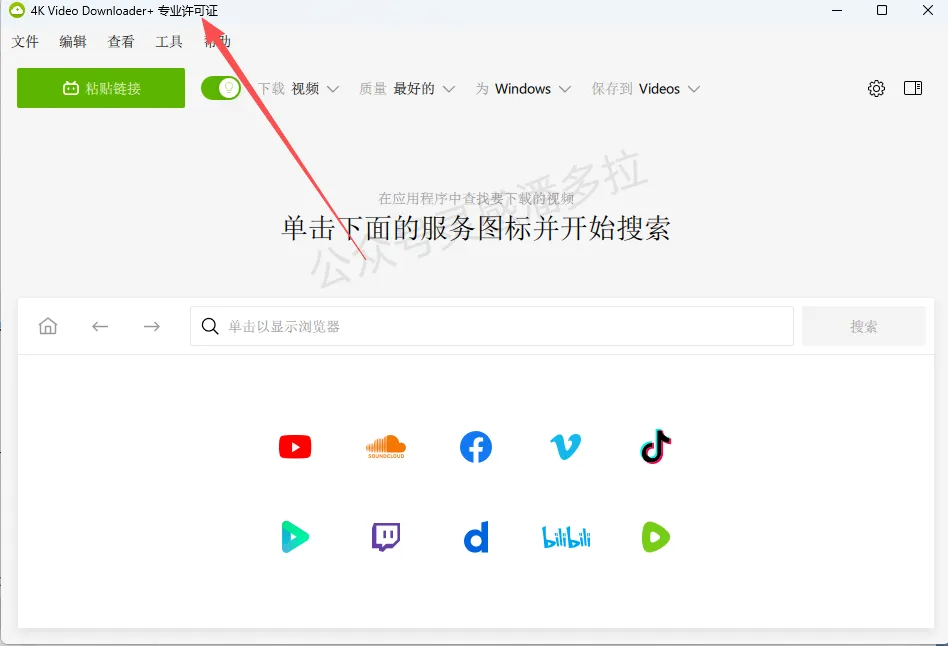
Task: Open the Facebook service icon
Action: 476,447
